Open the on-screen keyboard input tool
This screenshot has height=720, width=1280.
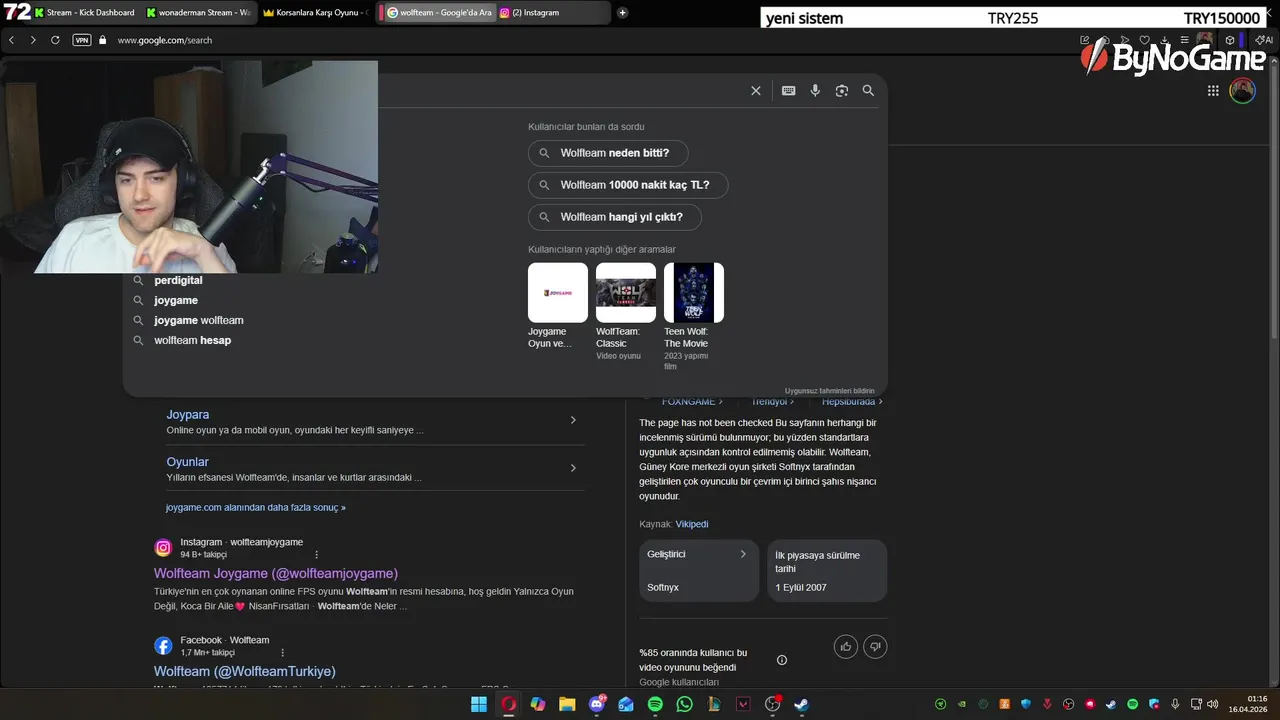click(x=788, y=91)
